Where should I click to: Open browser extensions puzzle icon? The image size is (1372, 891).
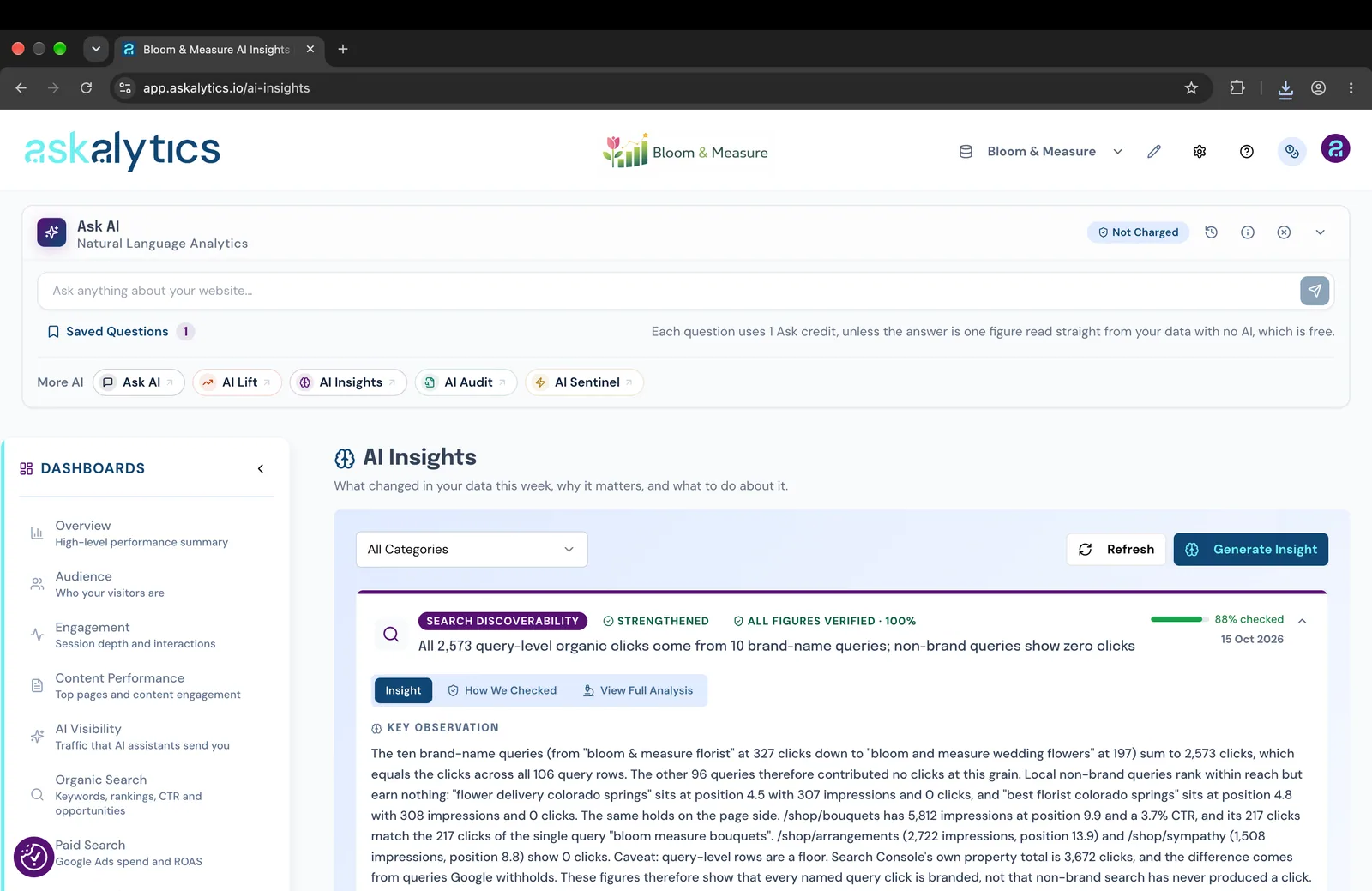tap(1237, 87)
